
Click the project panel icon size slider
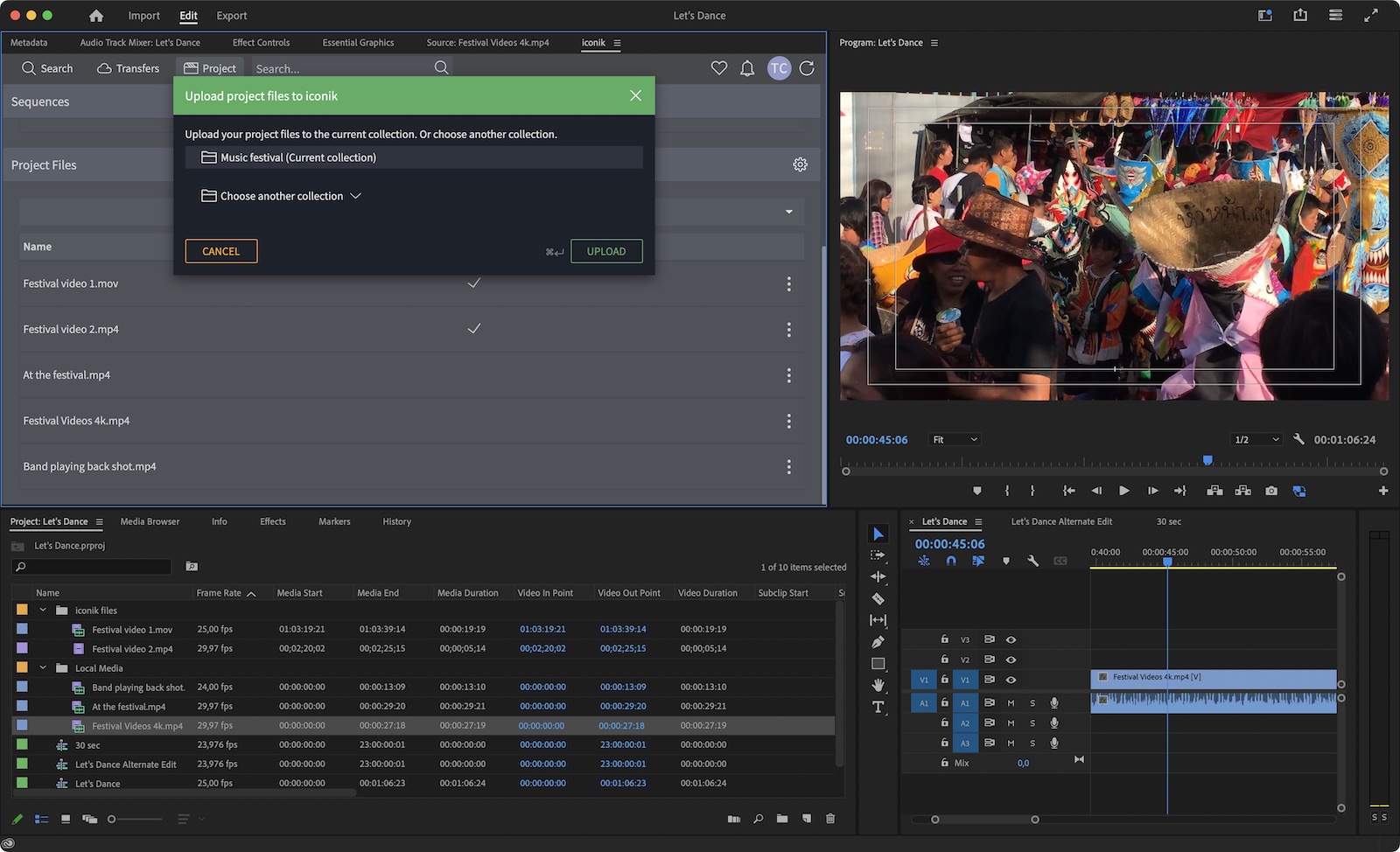(x=111, y=819)
